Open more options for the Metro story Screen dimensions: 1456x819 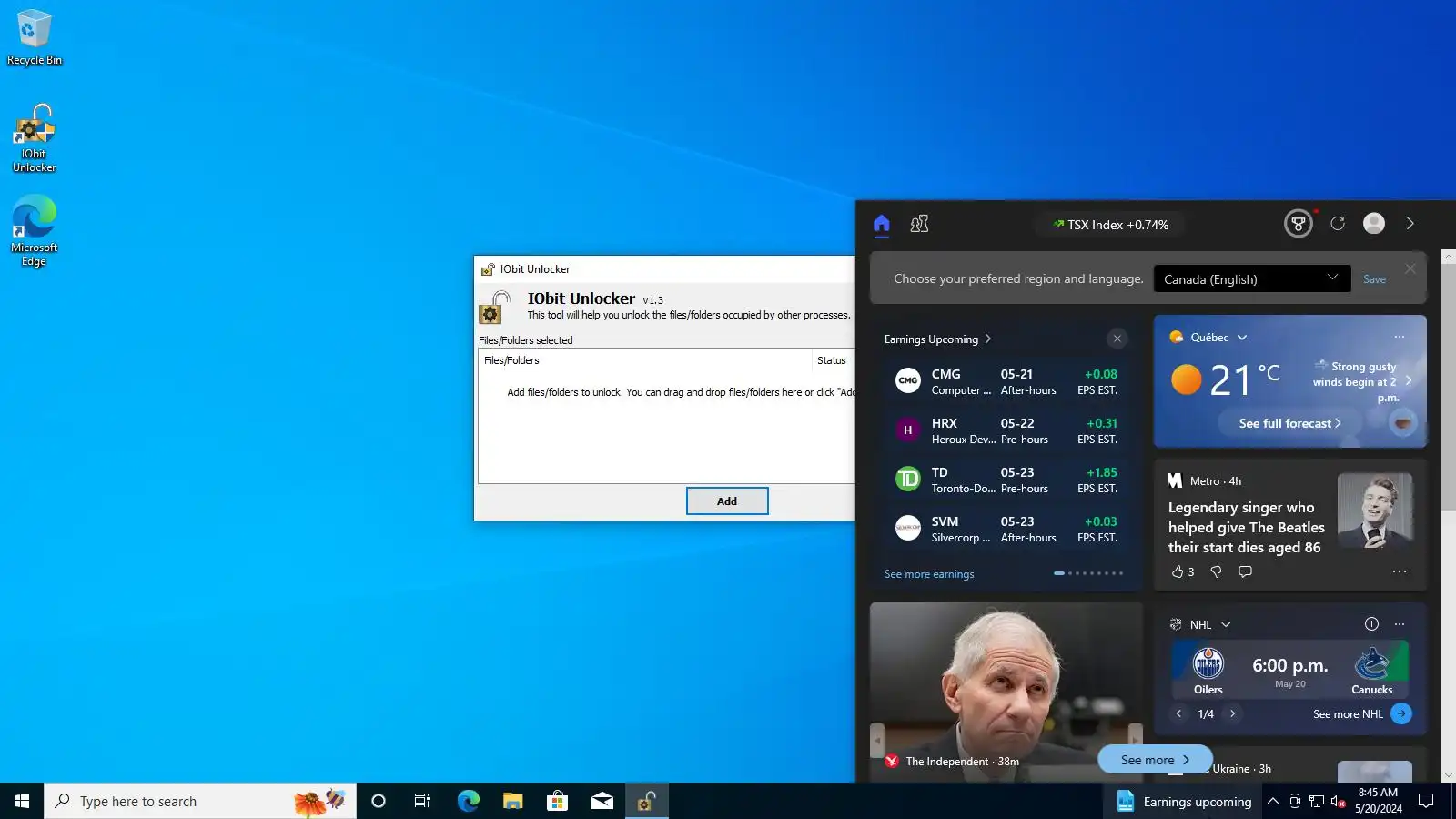pyautogui.click(x=1400, y=571)
